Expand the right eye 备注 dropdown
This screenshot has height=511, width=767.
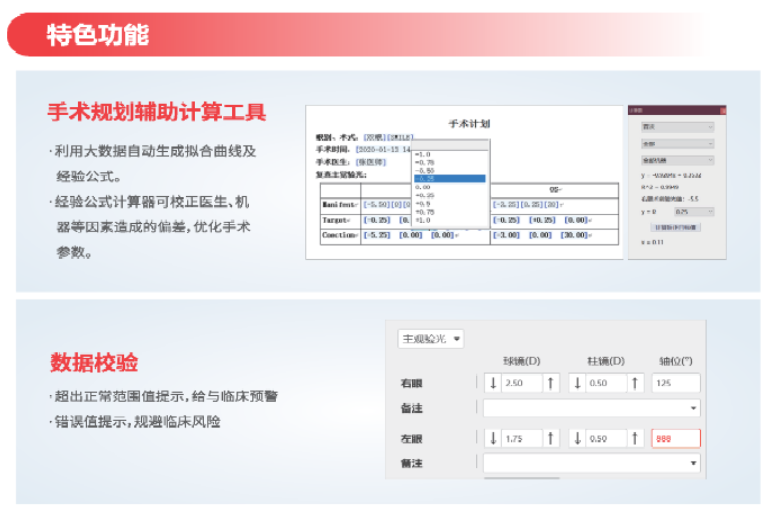[693, 408]
